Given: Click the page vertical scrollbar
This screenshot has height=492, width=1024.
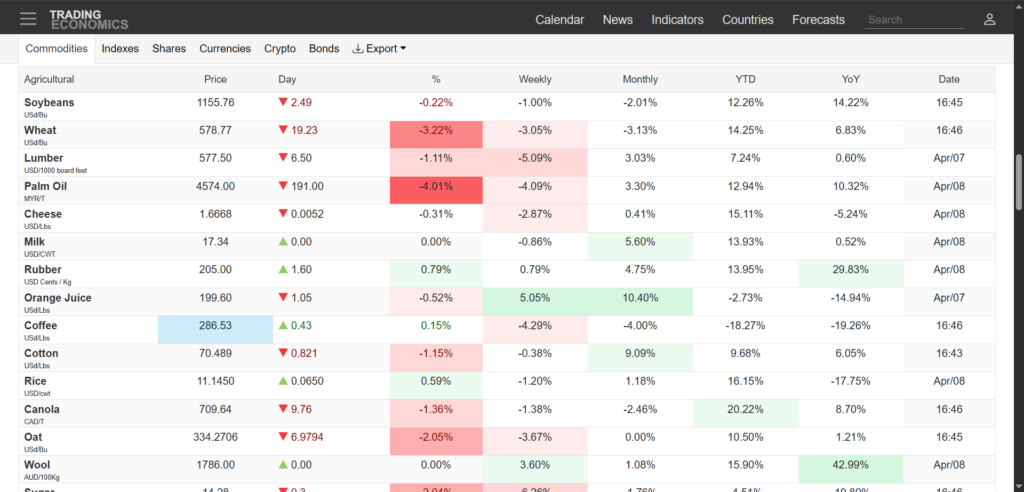Looking at the screenshot, I should [x=1017, y=180].
